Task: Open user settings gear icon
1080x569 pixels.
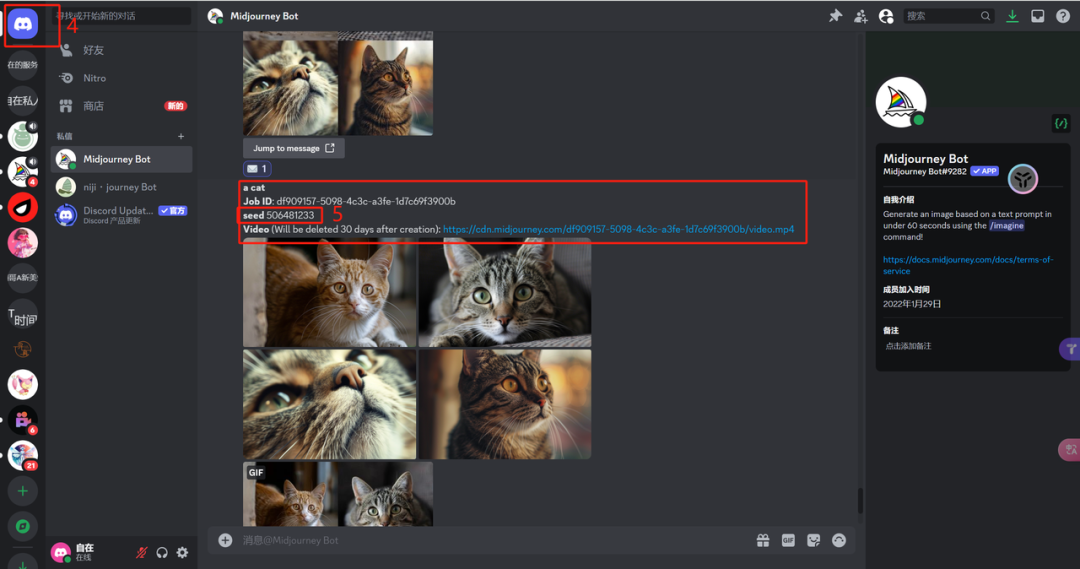Action: point(182,553)
